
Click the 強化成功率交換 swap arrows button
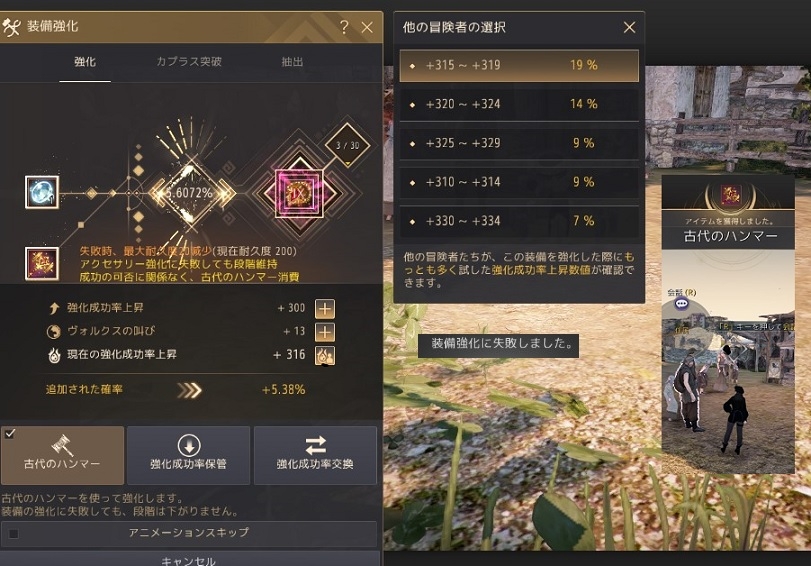(x=315, y=455)
